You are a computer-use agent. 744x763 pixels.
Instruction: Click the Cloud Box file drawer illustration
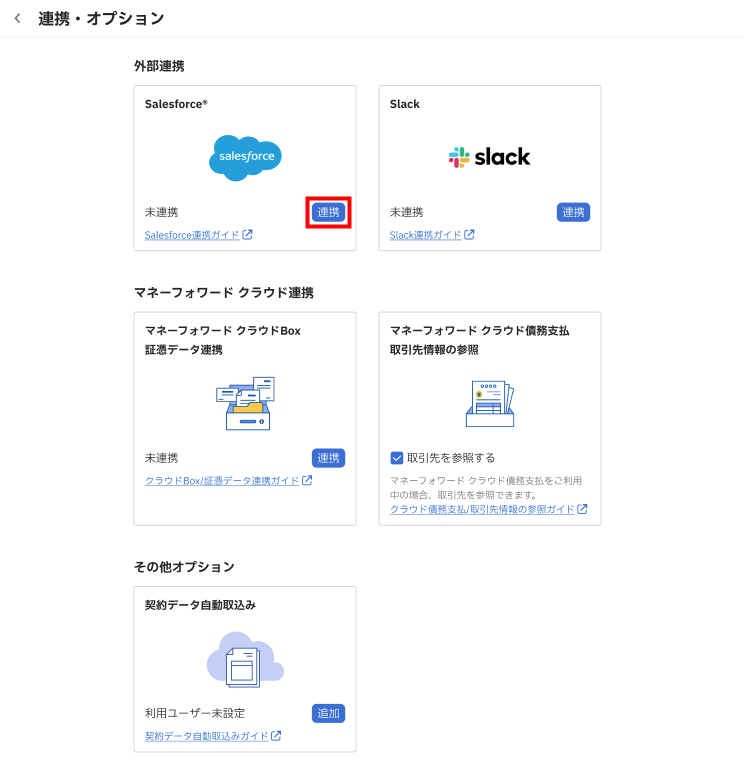pyautogui.click(x=245, y=403)
